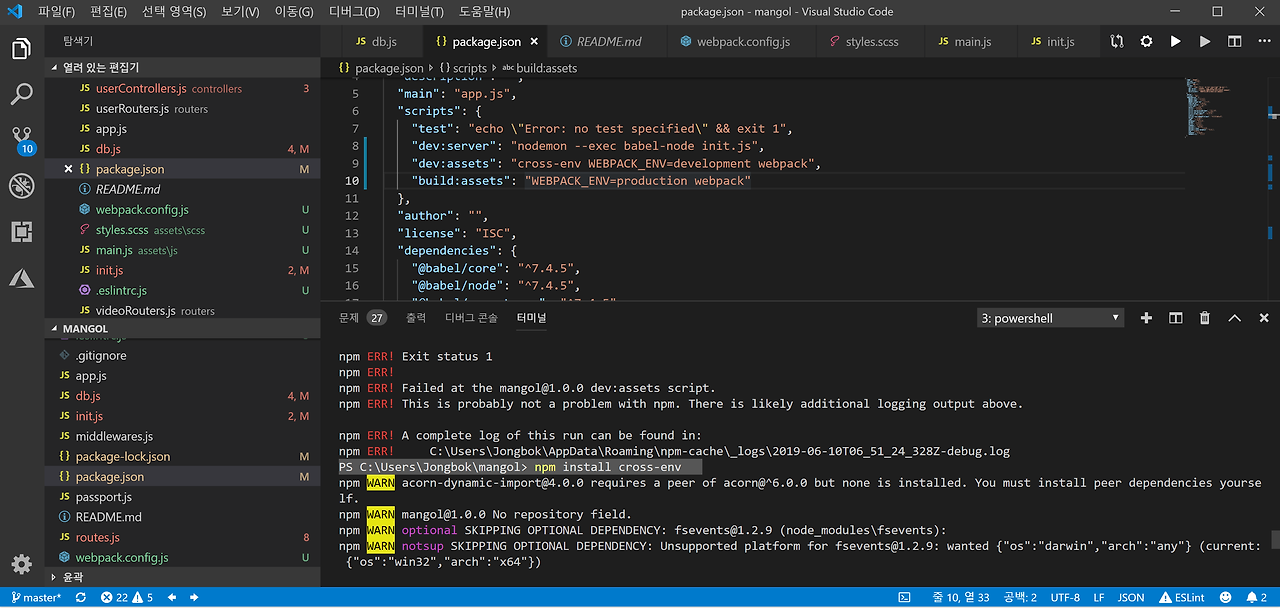The width and height of the screenshot is (1280, 608).
Task: Open the Debug view in activity bar
Action: (22, 186)
